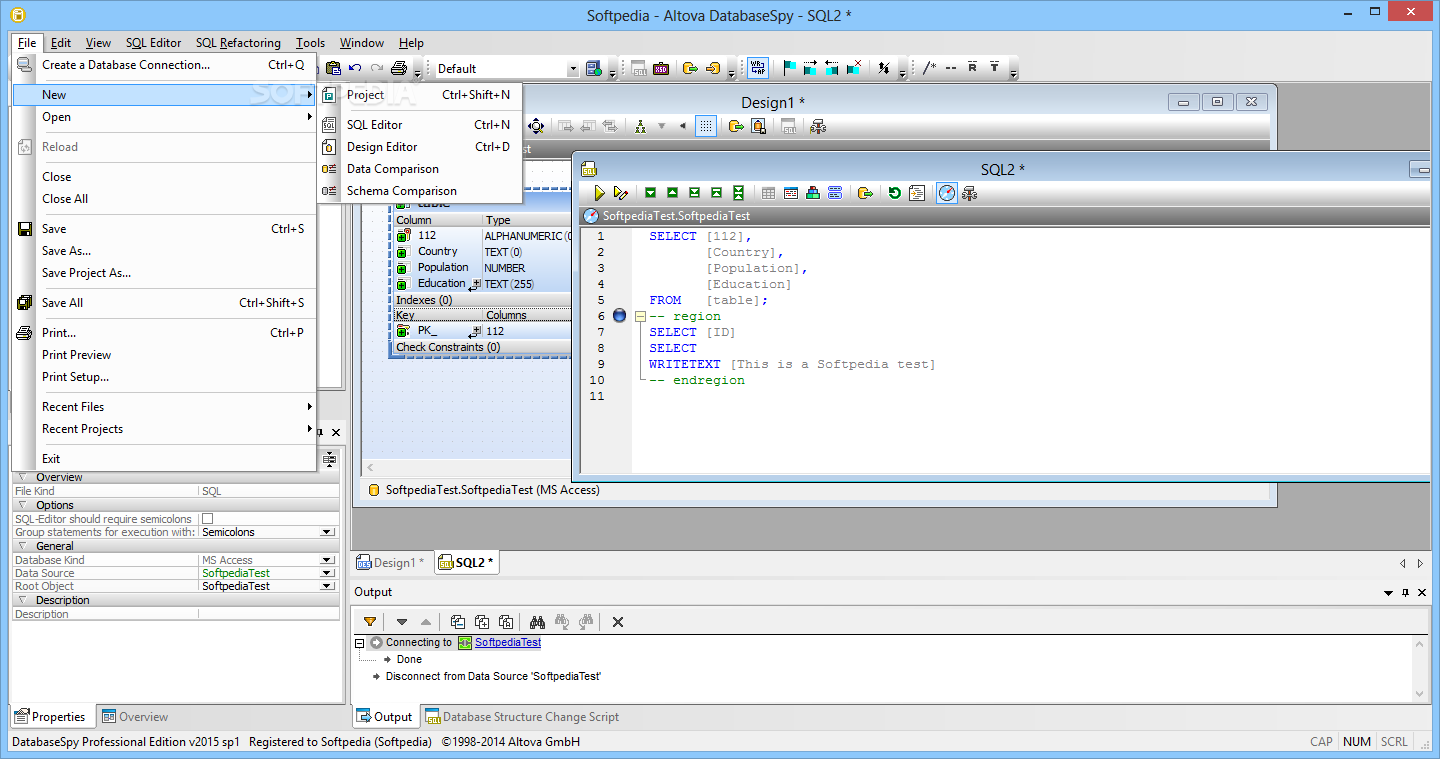Screen dimensions: 1440x759
Task: Click the Copy selected message icon in Output
Action: point(457,622)
